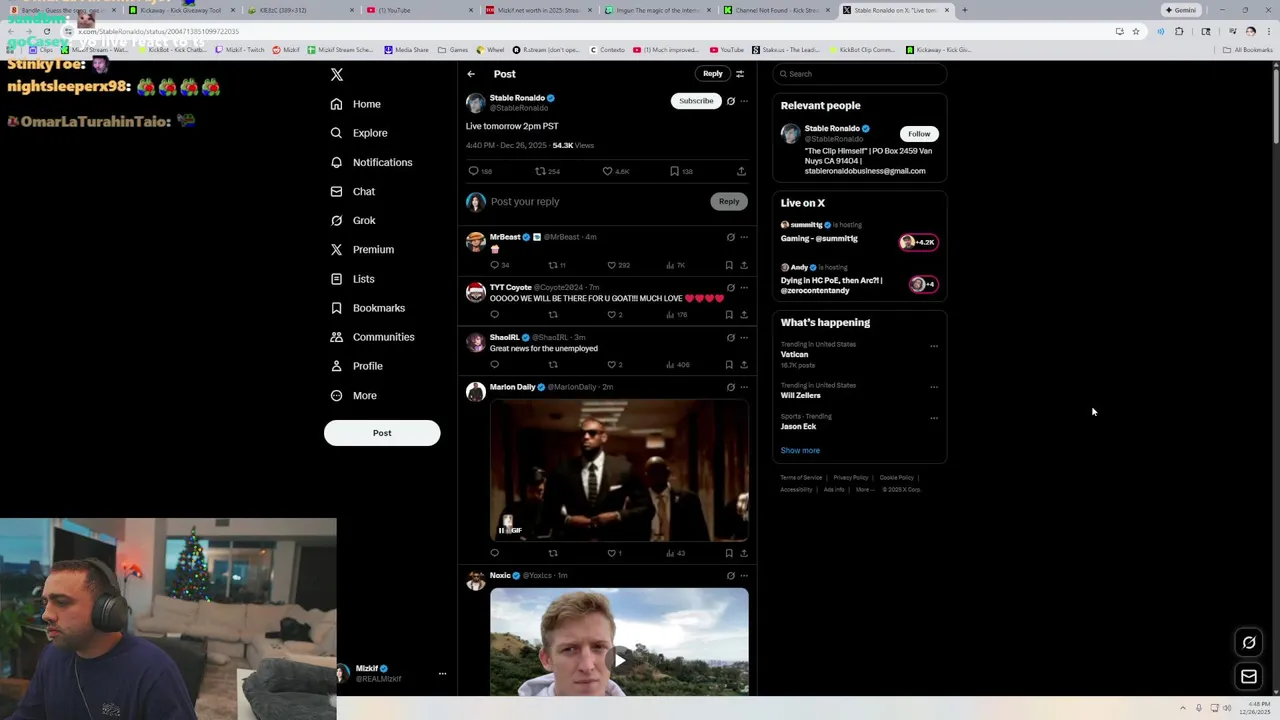
Task: Open Profile in the sidebar
Action: click(356, 366)
